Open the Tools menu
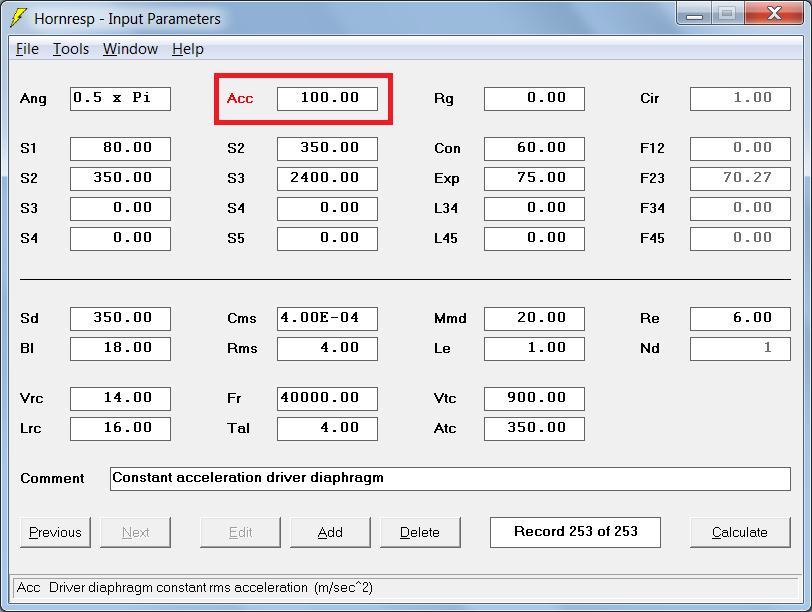Screen dimensions: 812x612 point(71,49)
